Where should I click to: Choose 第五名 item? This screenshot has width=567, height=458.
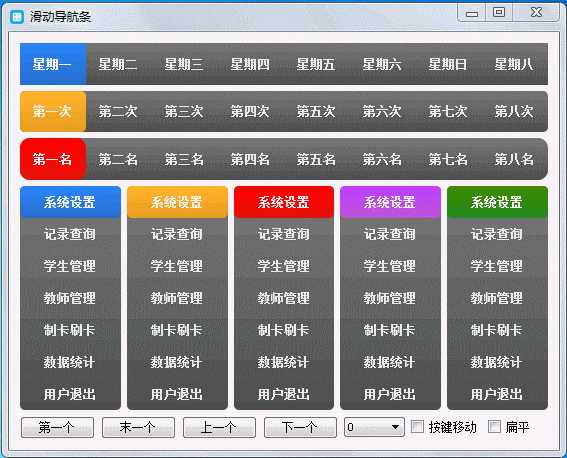pos(316,159)
